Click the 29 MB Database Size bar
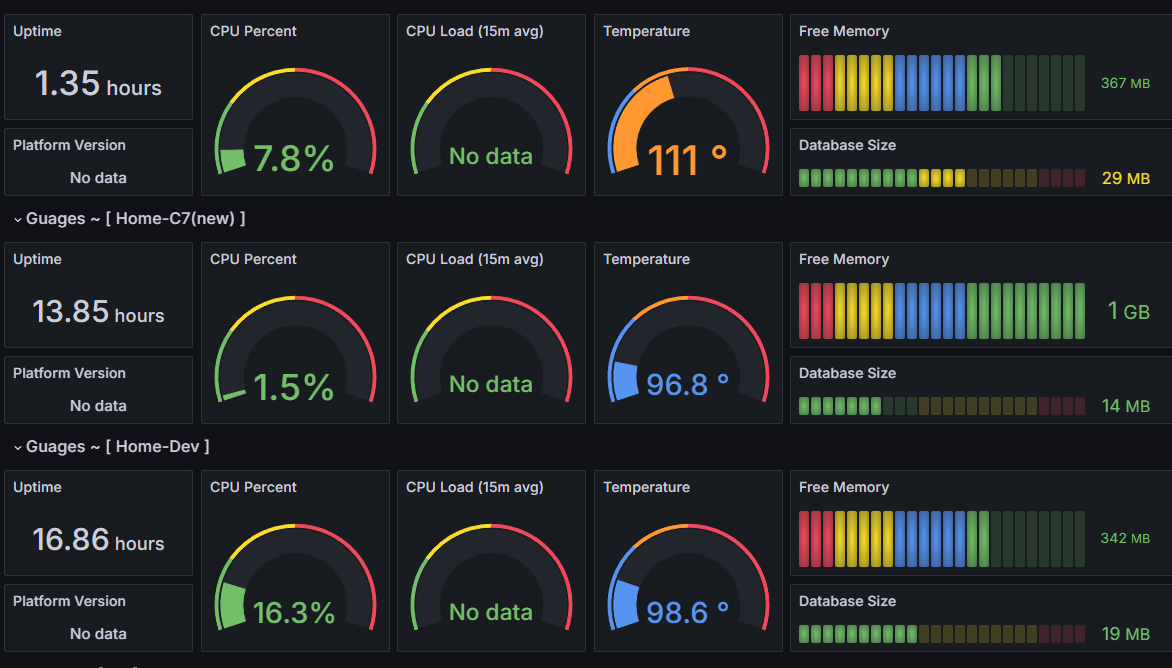 [942, 178]
